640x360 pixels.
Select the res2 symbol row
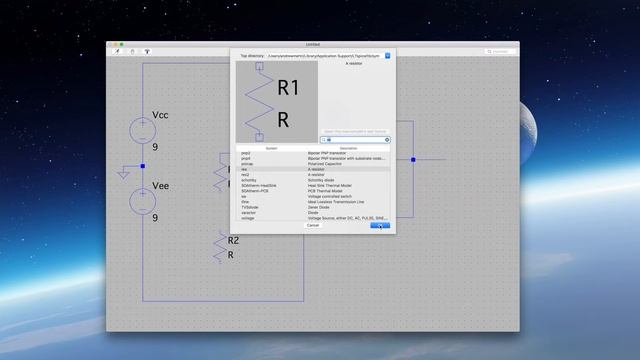313,175
